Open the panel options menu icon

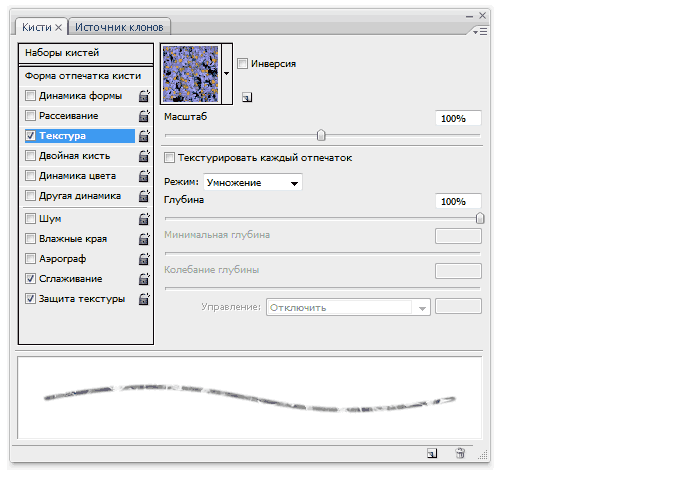pyautogui.click(x=480, y=32)
